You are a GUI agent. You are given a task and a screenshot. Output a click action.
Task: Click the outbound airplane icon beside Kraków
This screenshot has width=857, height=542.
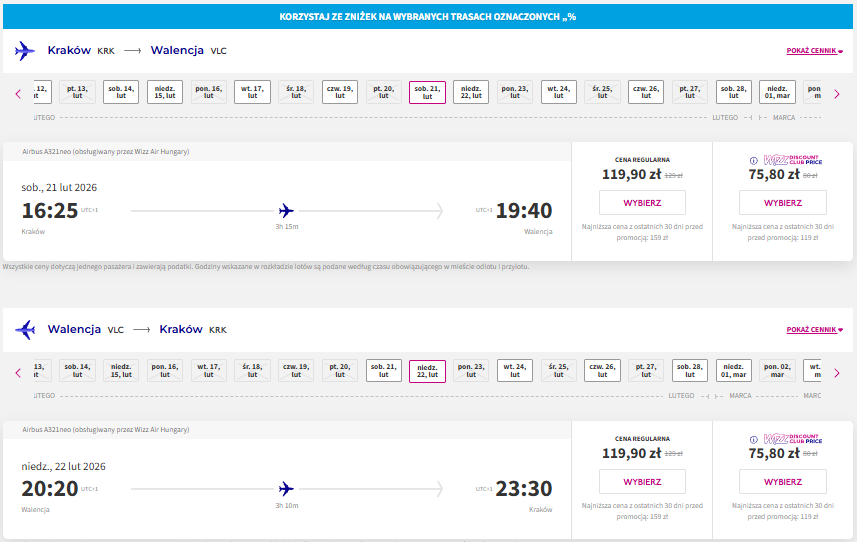click(25, 51)
